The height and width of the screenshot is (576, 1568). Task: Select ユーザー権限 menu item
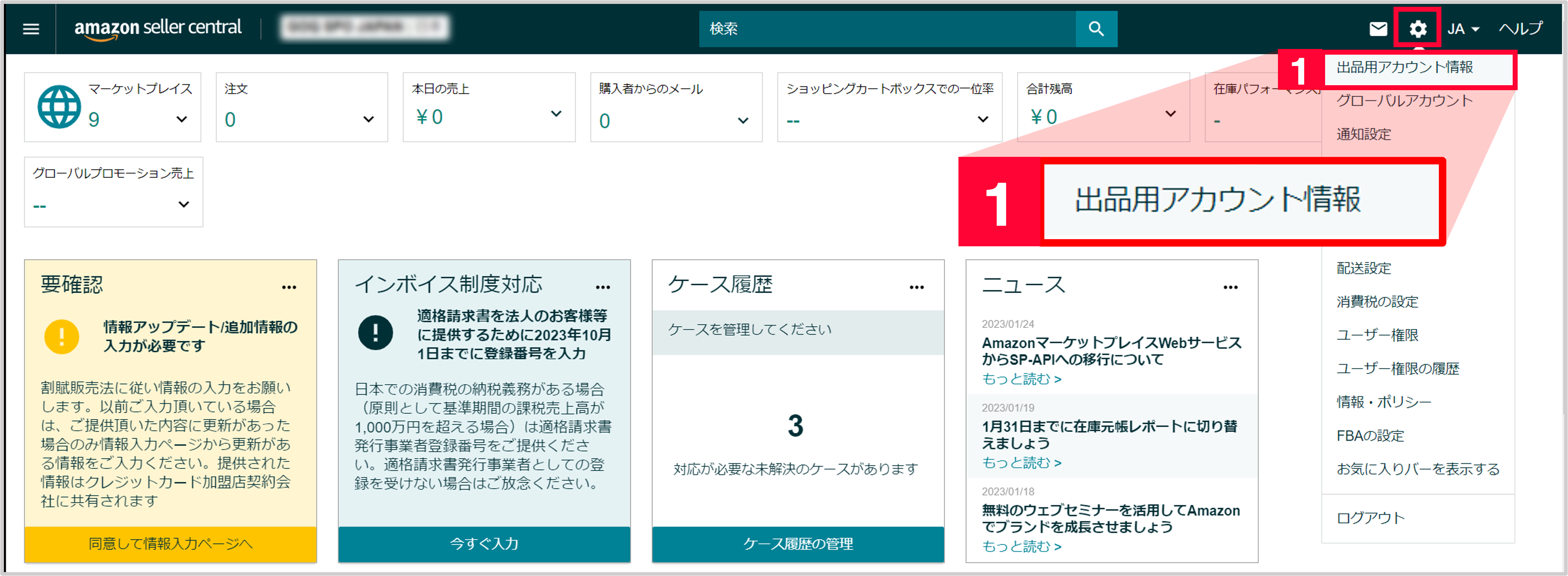point(1377,335)
